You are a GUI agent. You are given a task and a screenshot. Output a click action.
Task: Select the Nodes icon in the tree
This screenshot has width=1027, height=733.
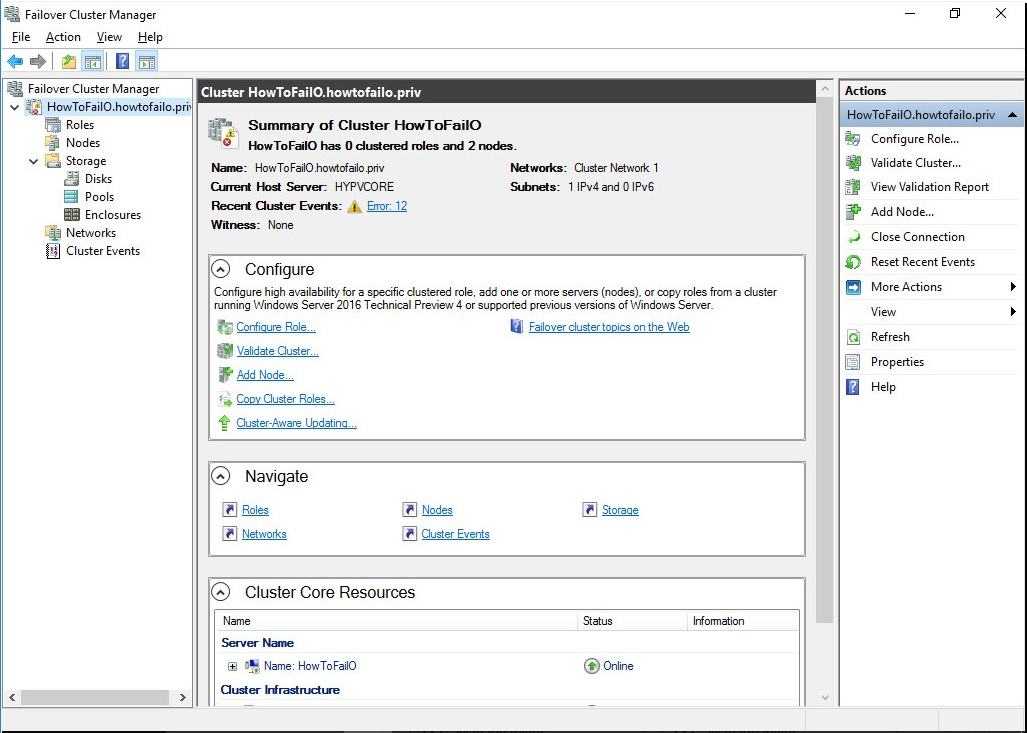(x=52, y=143)
